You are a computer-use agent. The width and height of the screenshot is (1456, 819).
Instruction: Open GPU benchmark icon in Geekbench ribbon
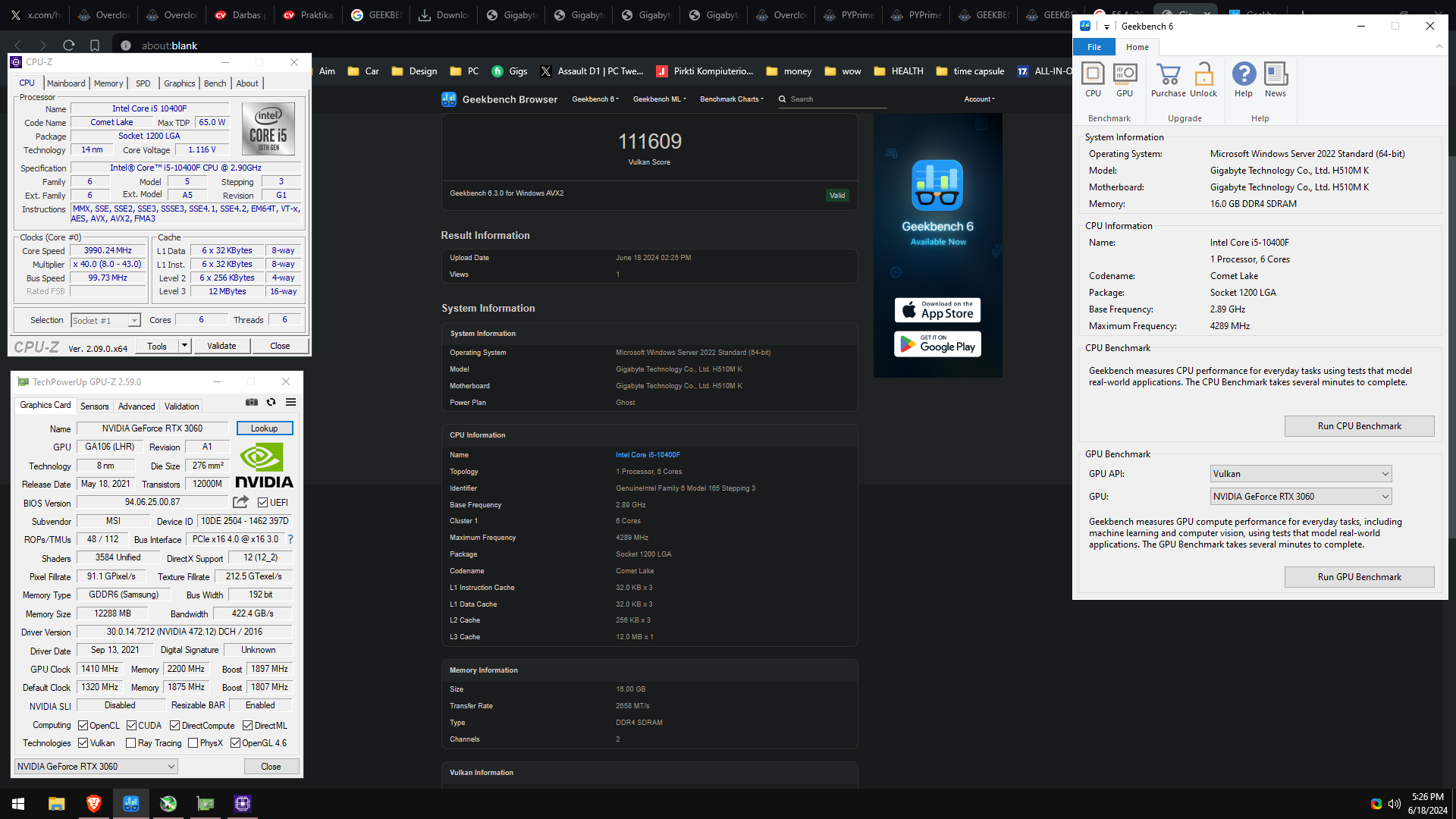1125,80
